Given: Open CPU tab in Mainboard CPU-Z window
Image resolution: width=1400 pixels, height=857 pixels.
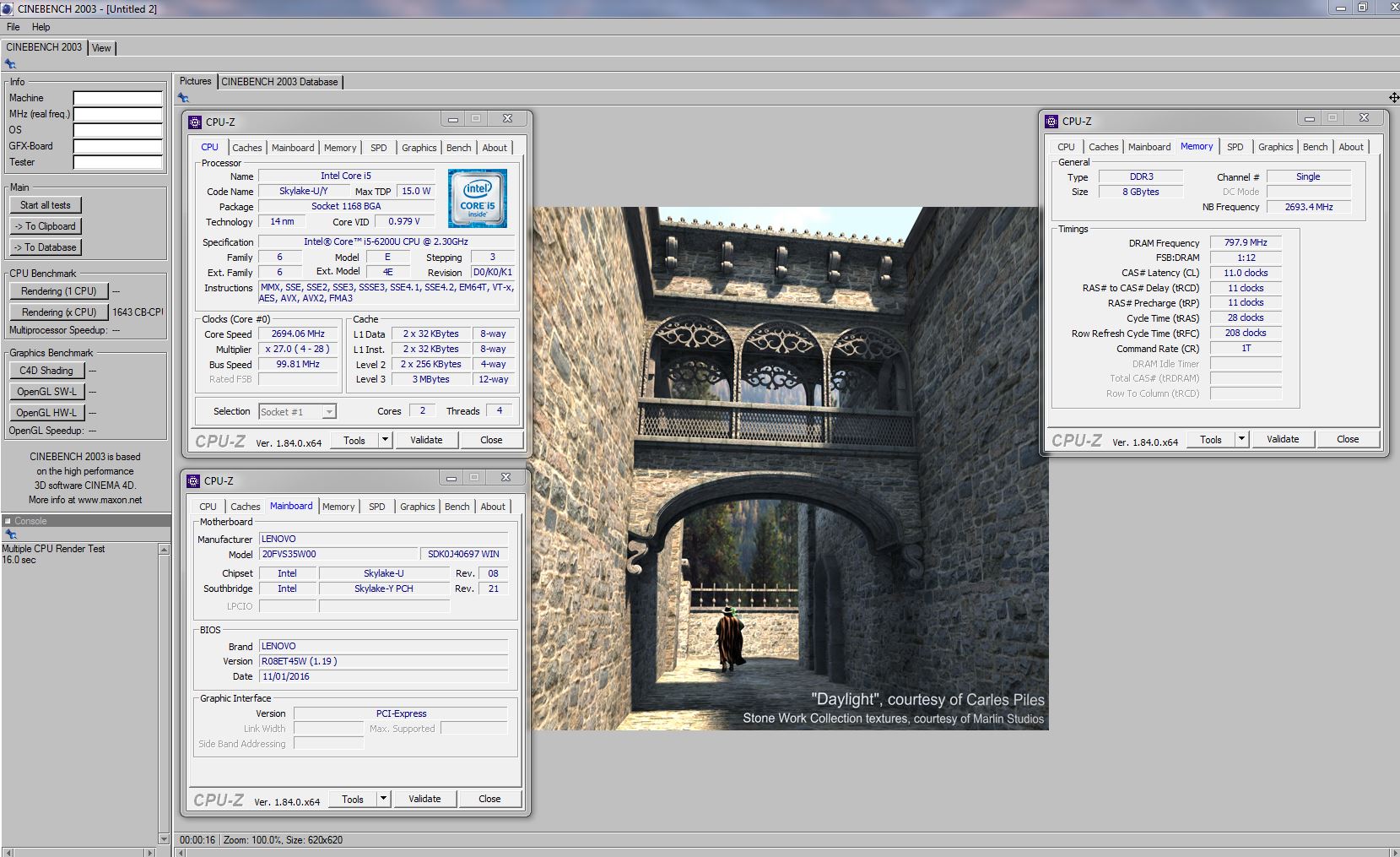Looking at the screenshot, I should click(208, 507).
